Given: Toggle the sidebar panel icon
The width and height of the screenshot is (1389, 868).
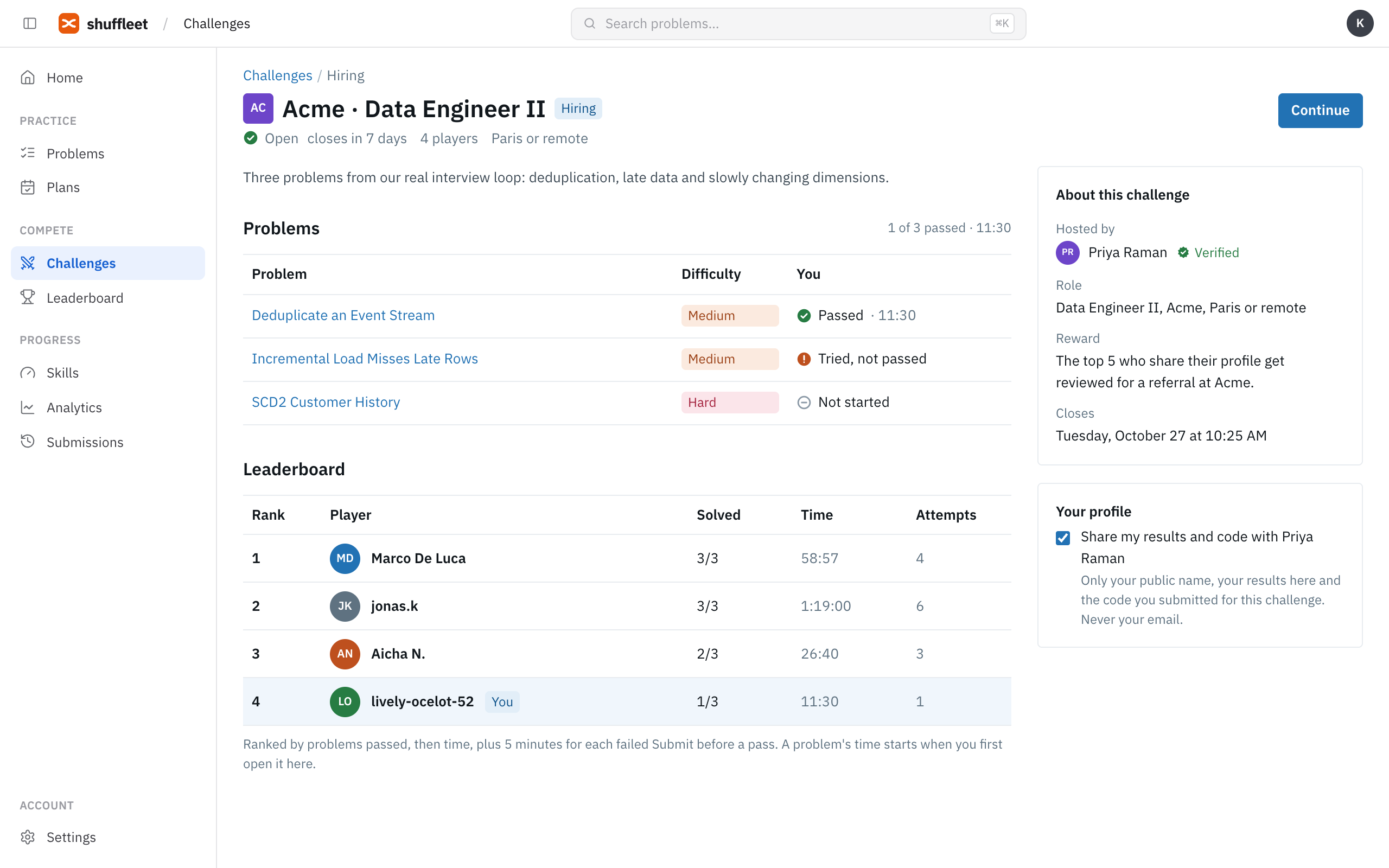Looking at the screenshot, I should (30, 23).
